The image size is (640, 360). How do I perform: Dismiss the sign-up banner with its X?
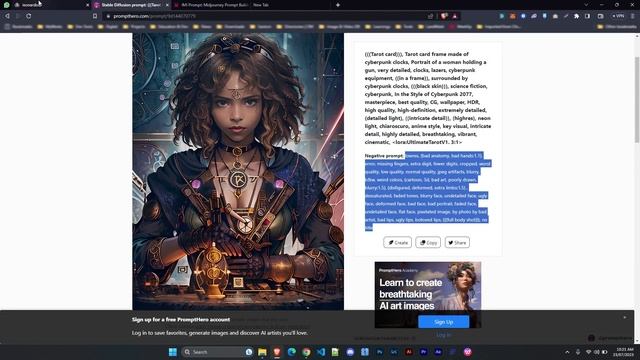pyautogui.click(x=624, y=317)
